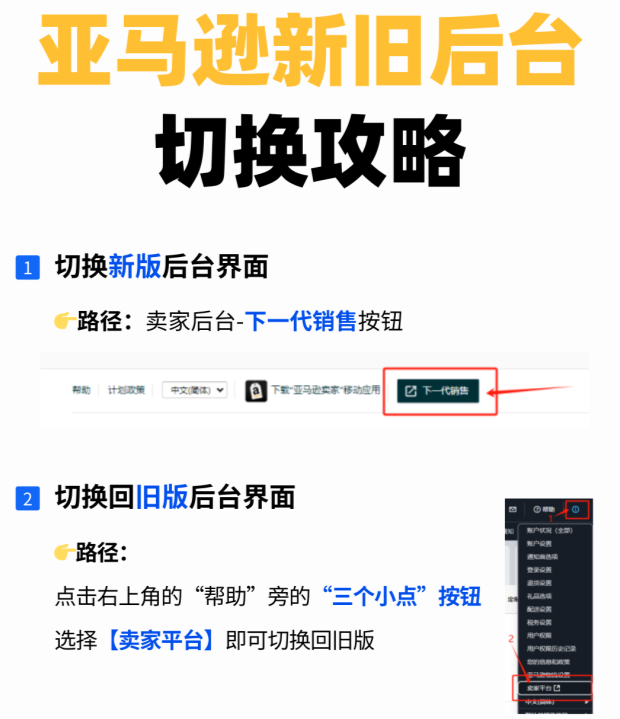Click the blue number 1 badge
Viewport: 620px width, 719px height.
point(28,268)
